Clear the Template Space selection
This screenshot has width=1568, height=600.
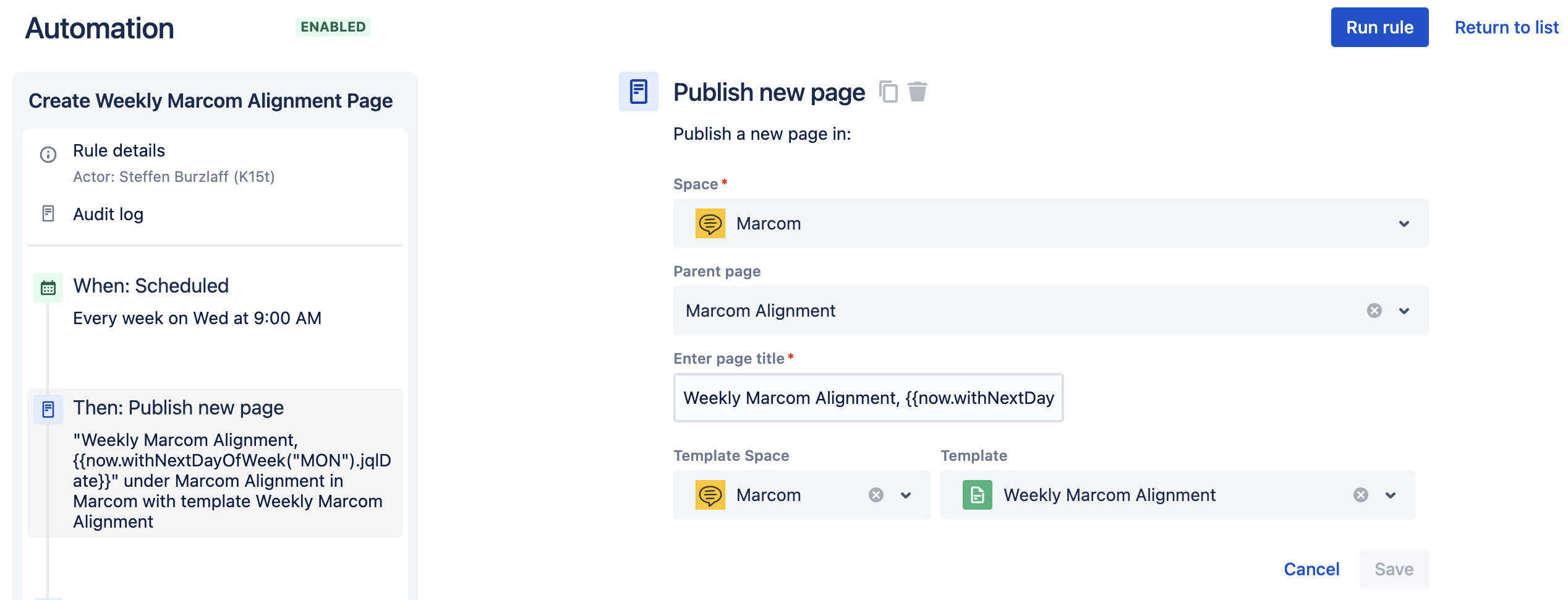coord(876,495)
